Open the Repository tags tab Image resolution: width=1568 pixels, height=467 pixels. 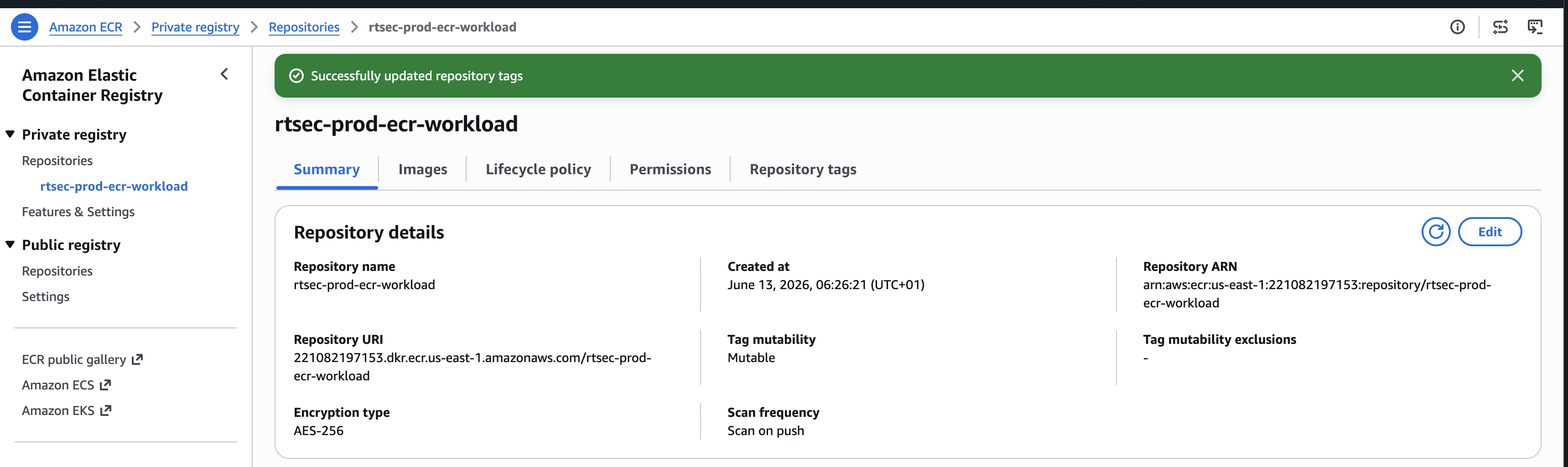[803, 169]
